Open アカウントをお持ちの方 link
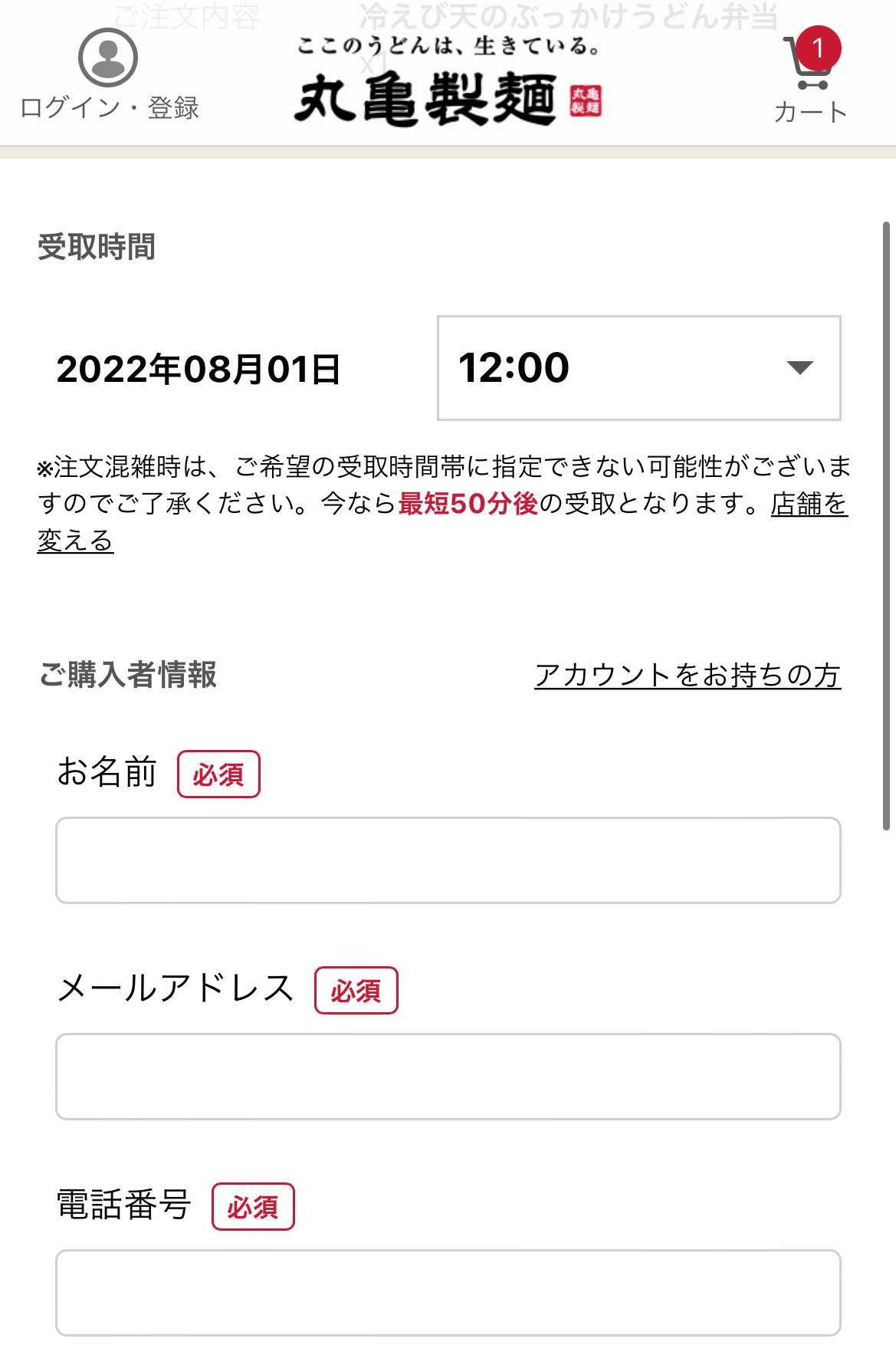 point(688,676)
